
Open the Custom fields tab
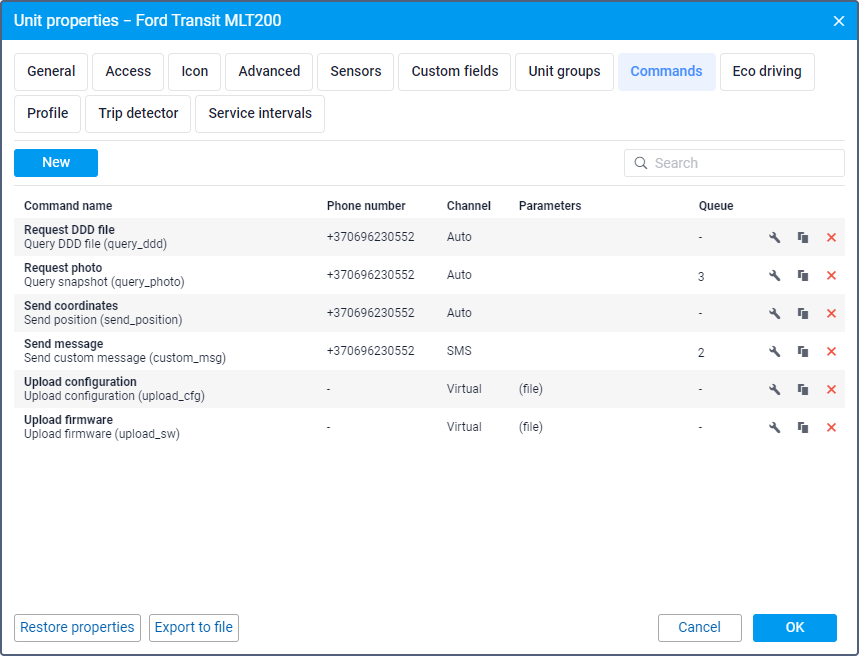point(454,72)
